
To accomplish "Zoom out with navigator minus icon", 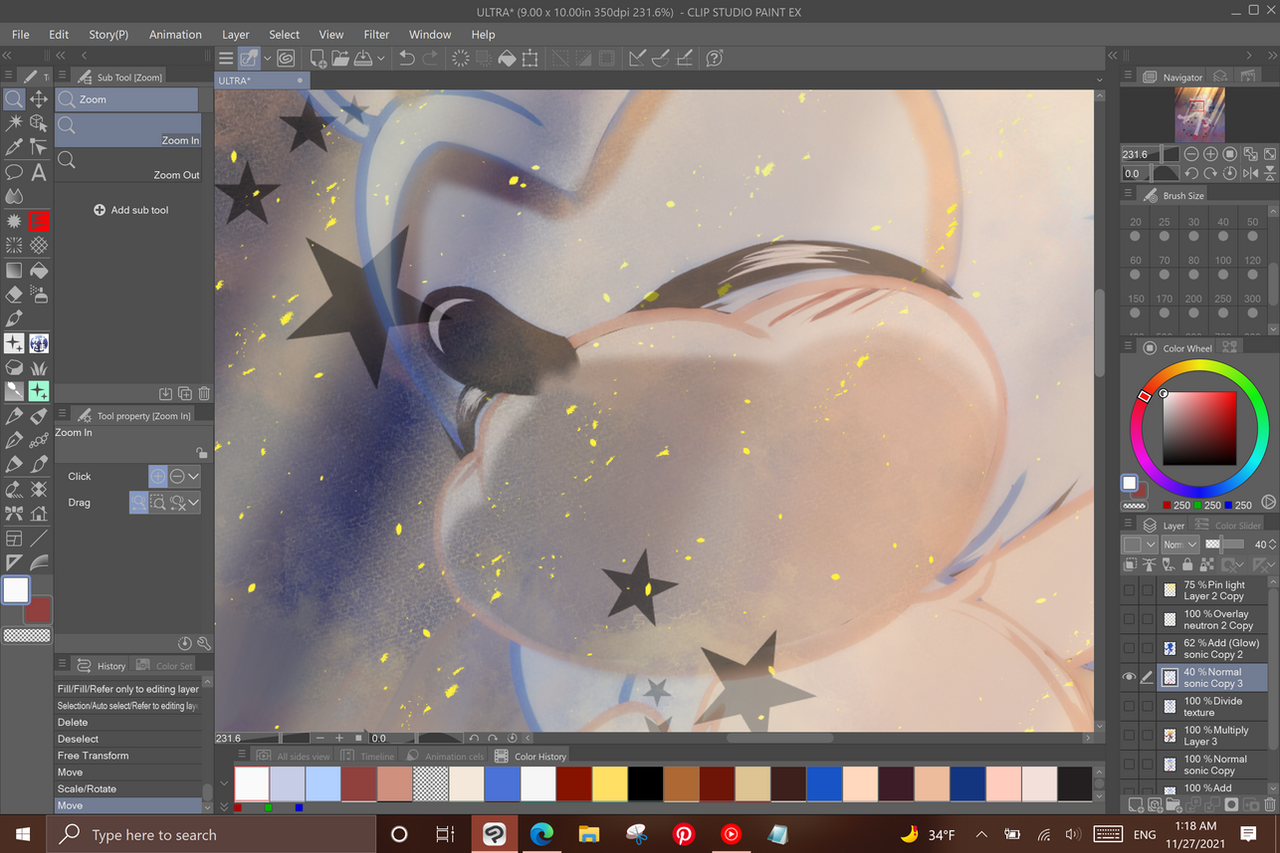I will click(1191, 154).
